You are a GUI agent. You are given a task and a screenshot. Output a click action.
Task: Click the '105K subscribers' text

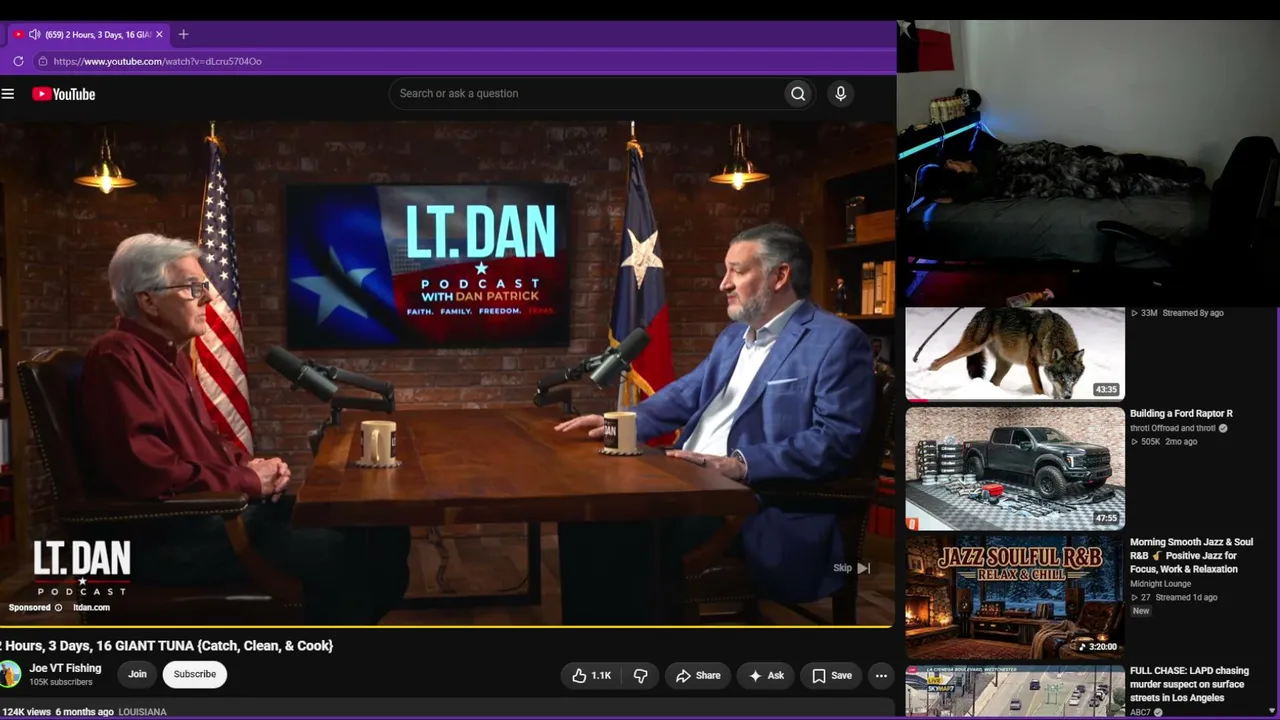pos(61,682)
